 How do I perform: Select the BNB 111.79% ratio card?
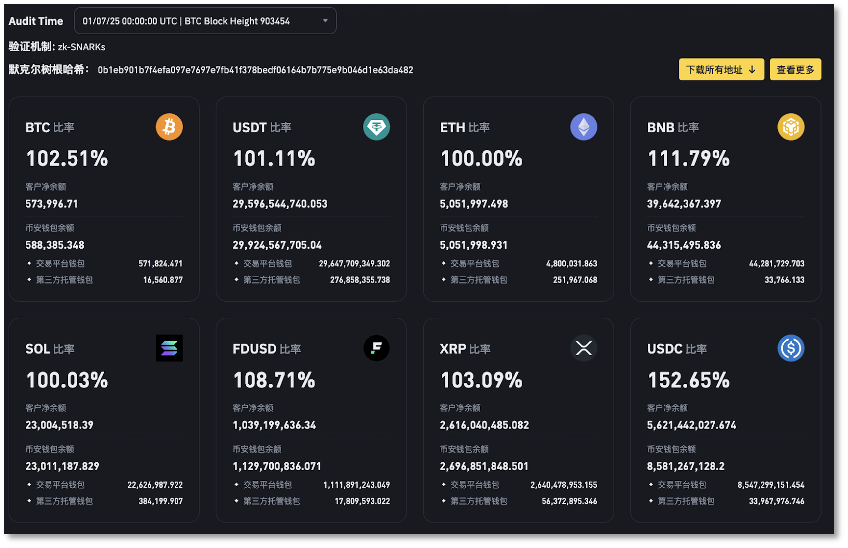coord(726,199)
